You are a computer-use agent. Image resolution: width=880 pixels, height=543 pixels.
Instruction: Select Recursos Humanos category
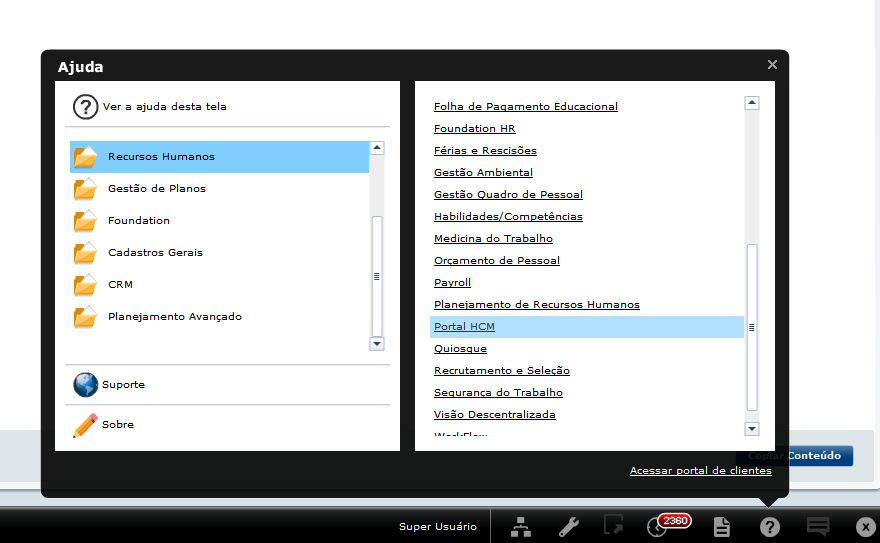point(219,157)
